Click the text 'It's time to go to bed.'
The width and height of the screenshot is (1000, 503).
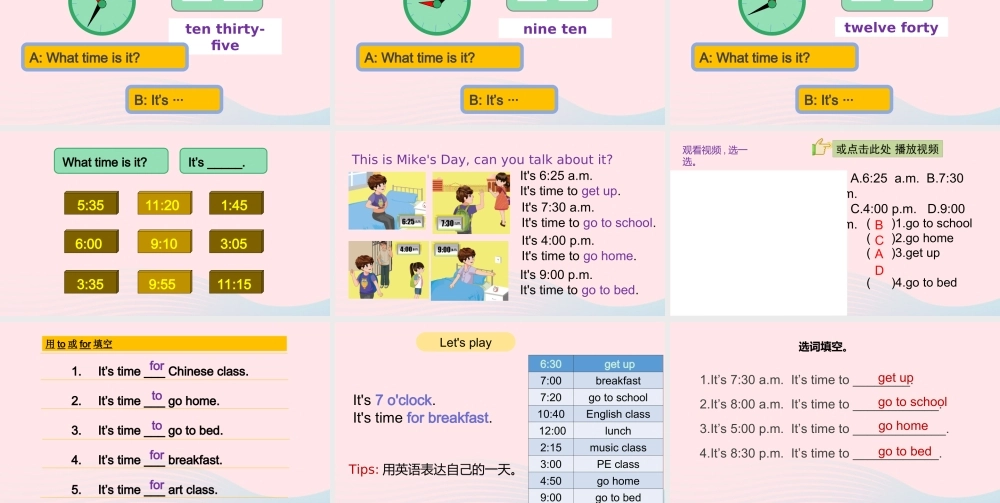tap(579, 290)
